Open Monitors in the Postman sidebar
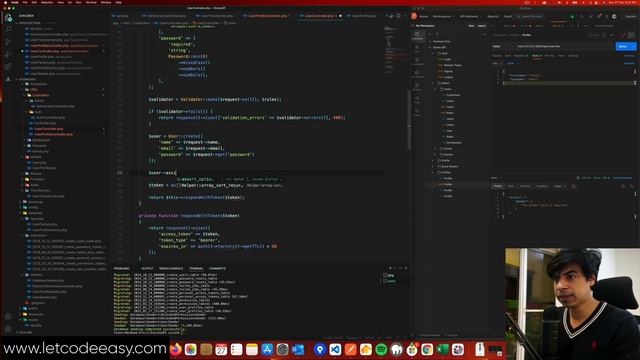The width and height of the screenshot is (640, 360). click(x=417, y=87)
